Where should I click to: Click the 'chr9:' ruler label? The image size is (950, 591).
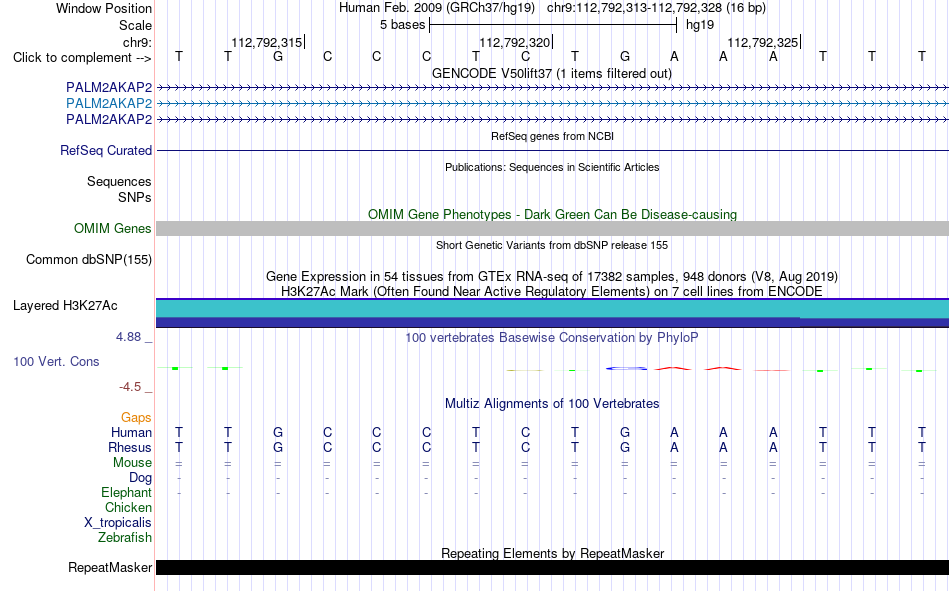pos(137,42)
